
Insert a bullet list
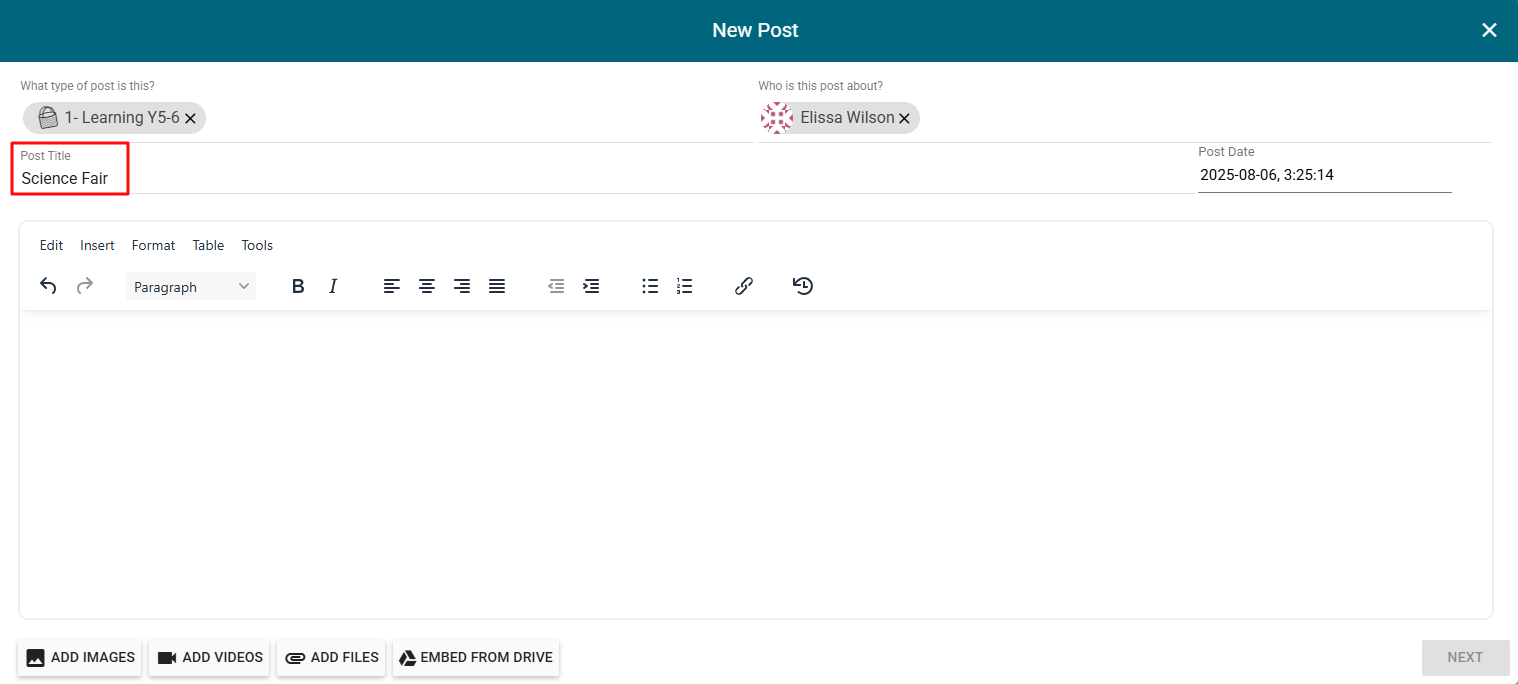click(650, 287)
